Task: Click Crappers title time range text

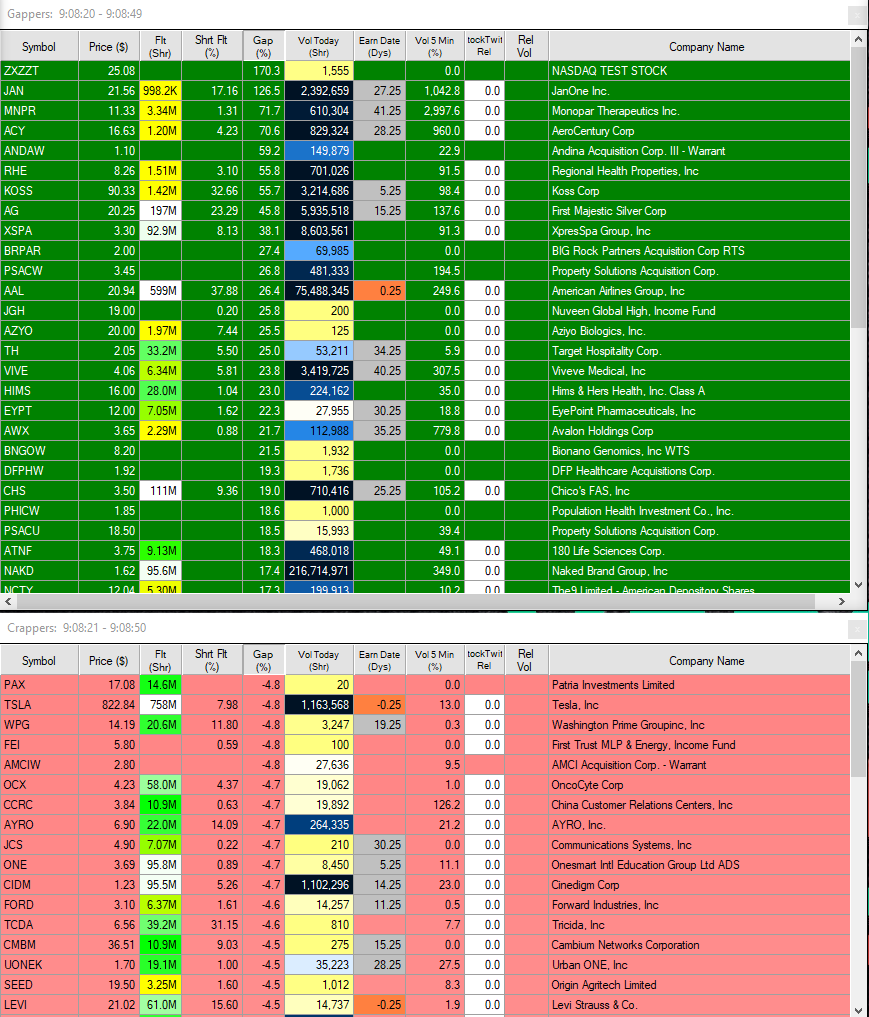Action: 104,628
